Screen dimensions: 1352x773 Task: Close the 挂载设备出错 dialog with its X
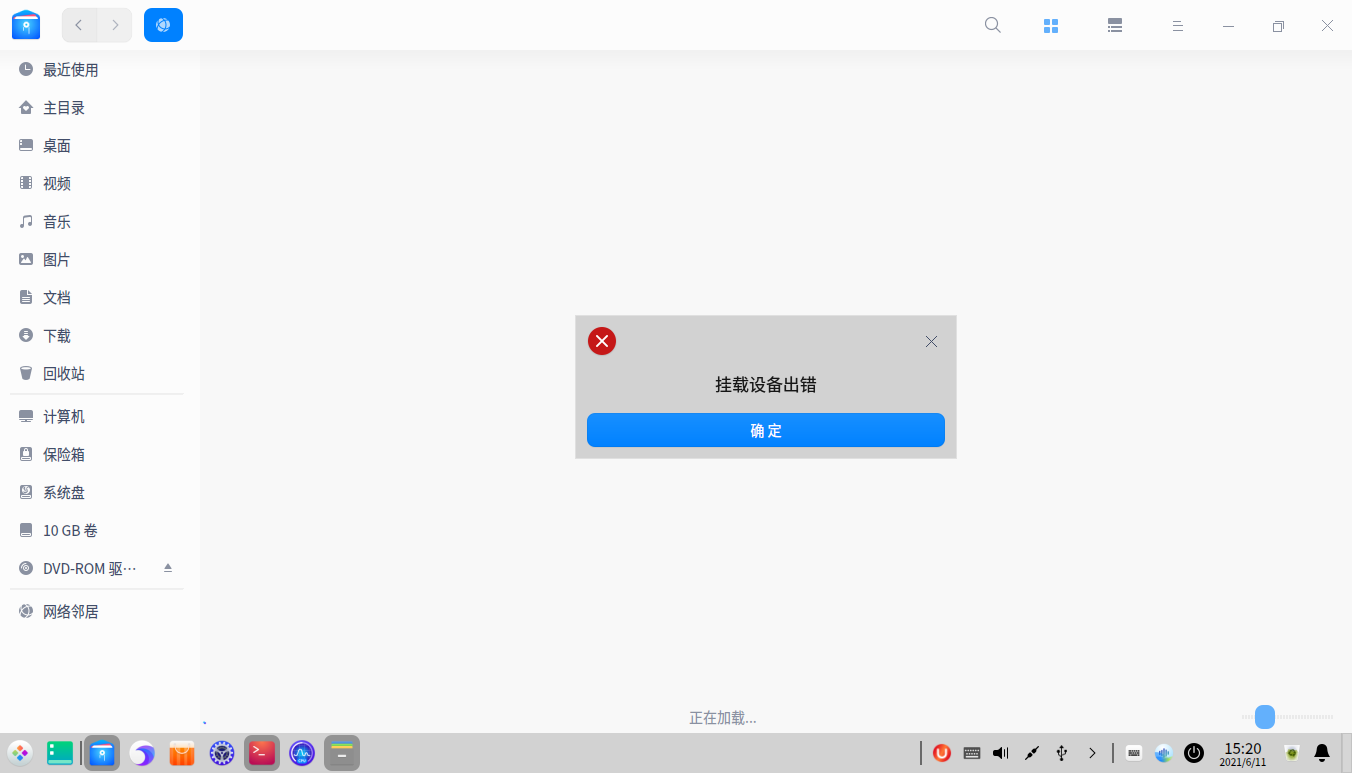coord(931,341)
